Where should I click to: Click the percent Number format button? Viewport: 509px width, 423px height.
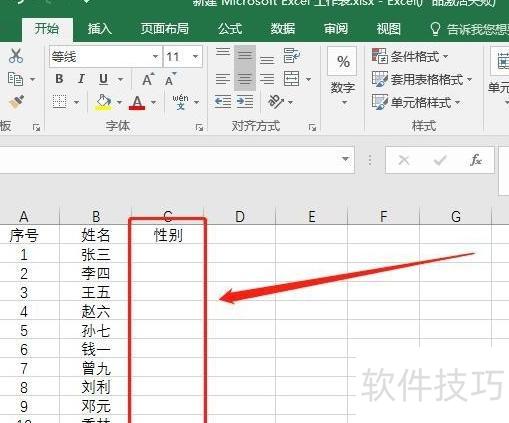pos(343,62)
